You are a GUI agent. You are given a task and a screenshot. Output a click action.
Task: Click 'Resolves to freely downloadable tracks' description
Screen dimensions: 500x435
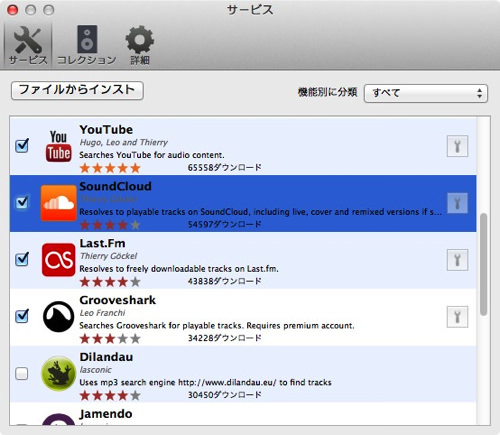(x=179, y=269)
